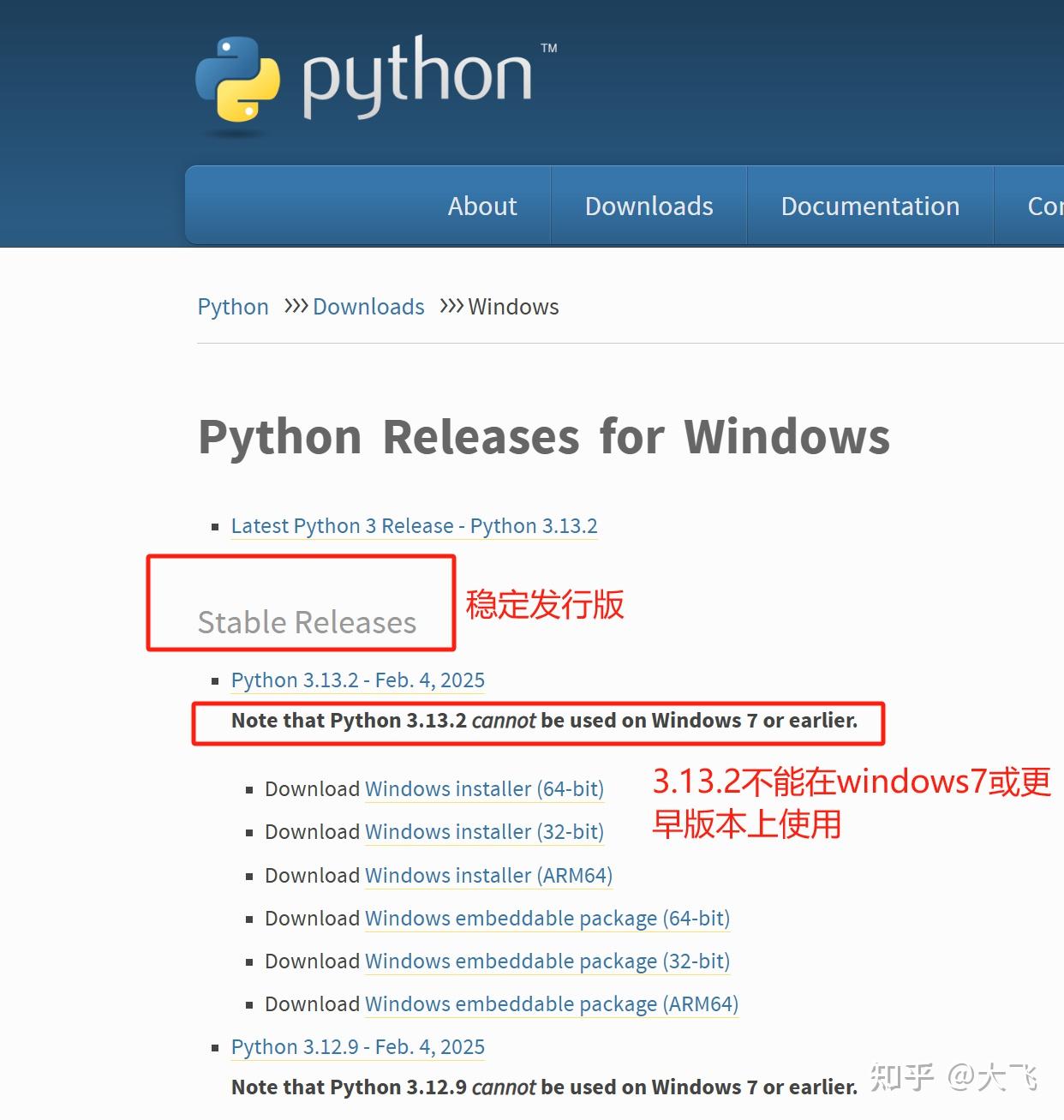The width and height of the screenshot is (1064, 1120).
Task: Open the partially visible Community menu
Action: tap(1043, 206)
